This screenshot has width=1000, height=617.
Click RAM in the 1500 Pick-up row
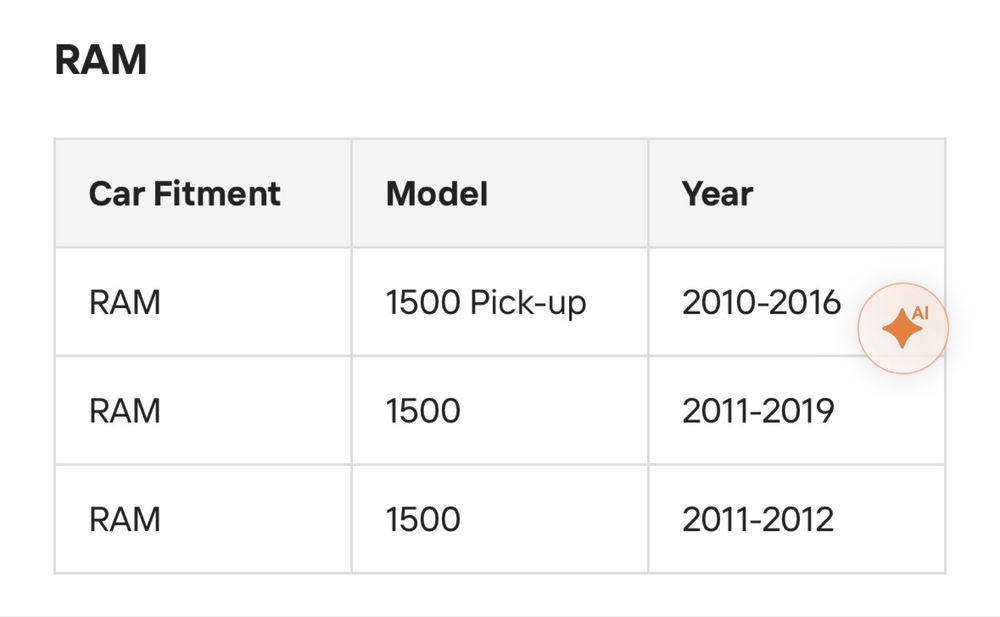[x=124, y=302]
